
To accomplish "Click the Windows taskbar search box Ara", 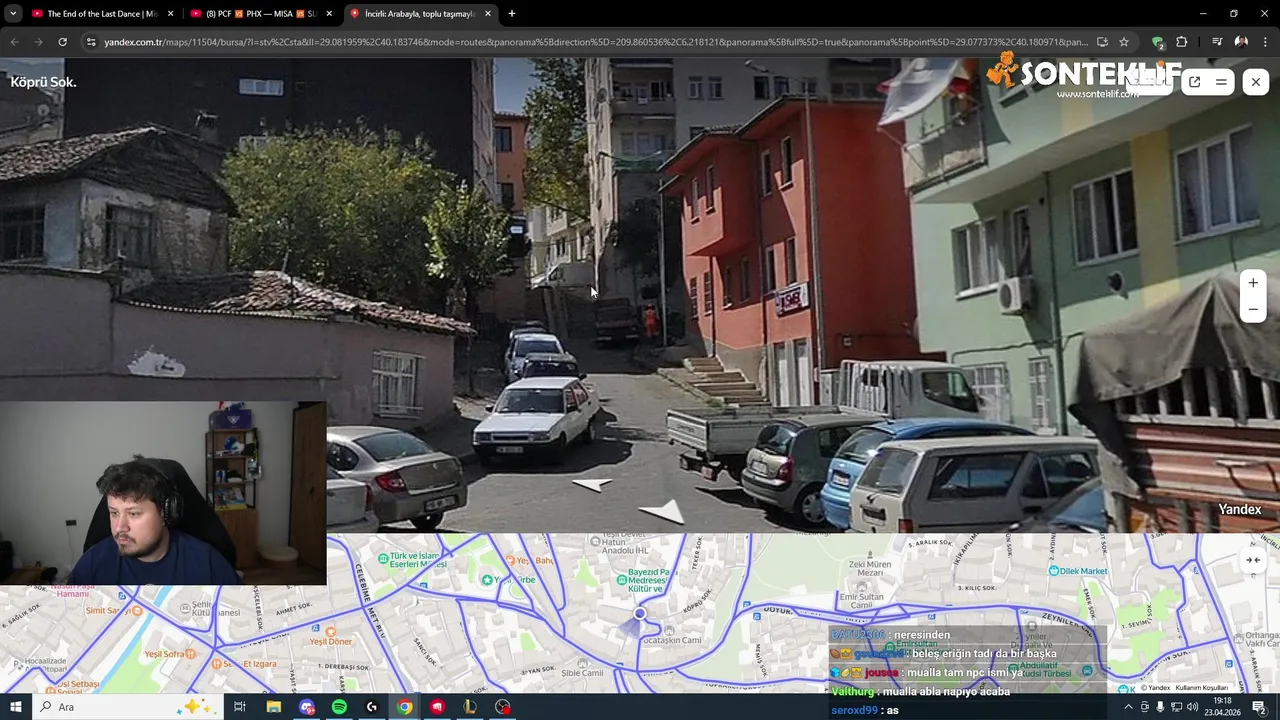I will coord(130,707).
